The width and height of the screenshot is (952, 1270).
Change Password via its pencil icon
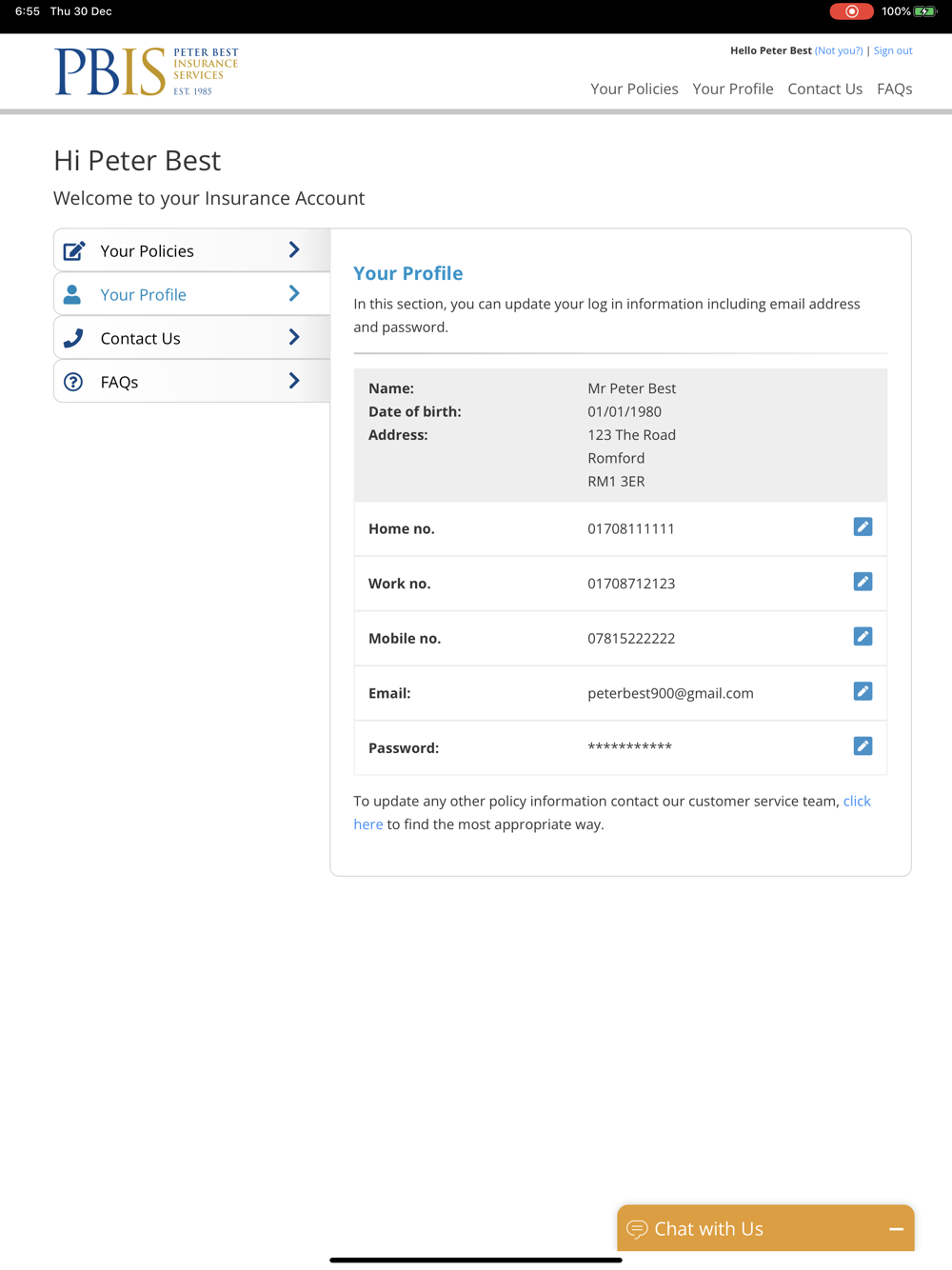coord(863,746)
